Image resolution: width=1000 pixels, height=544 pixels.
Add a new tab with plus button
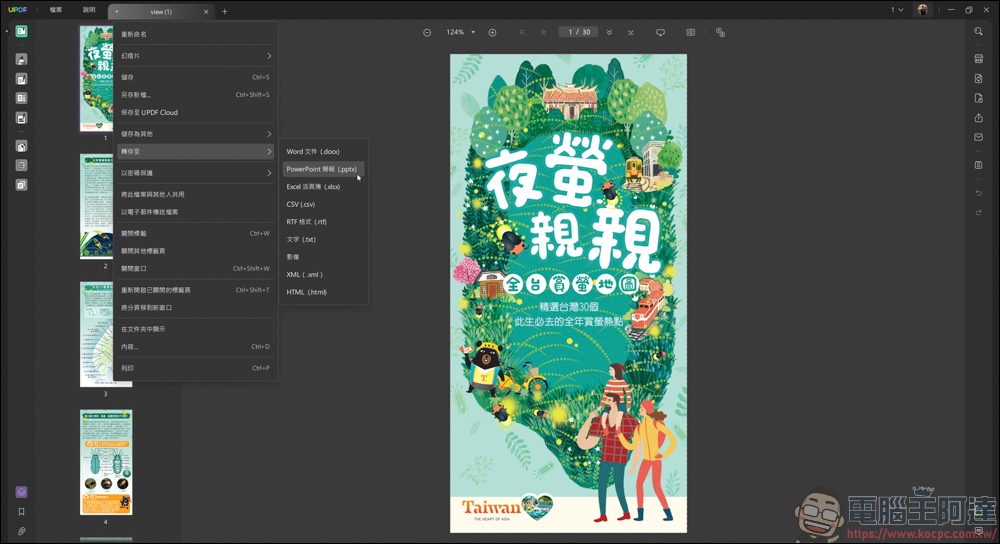point(224,11)
